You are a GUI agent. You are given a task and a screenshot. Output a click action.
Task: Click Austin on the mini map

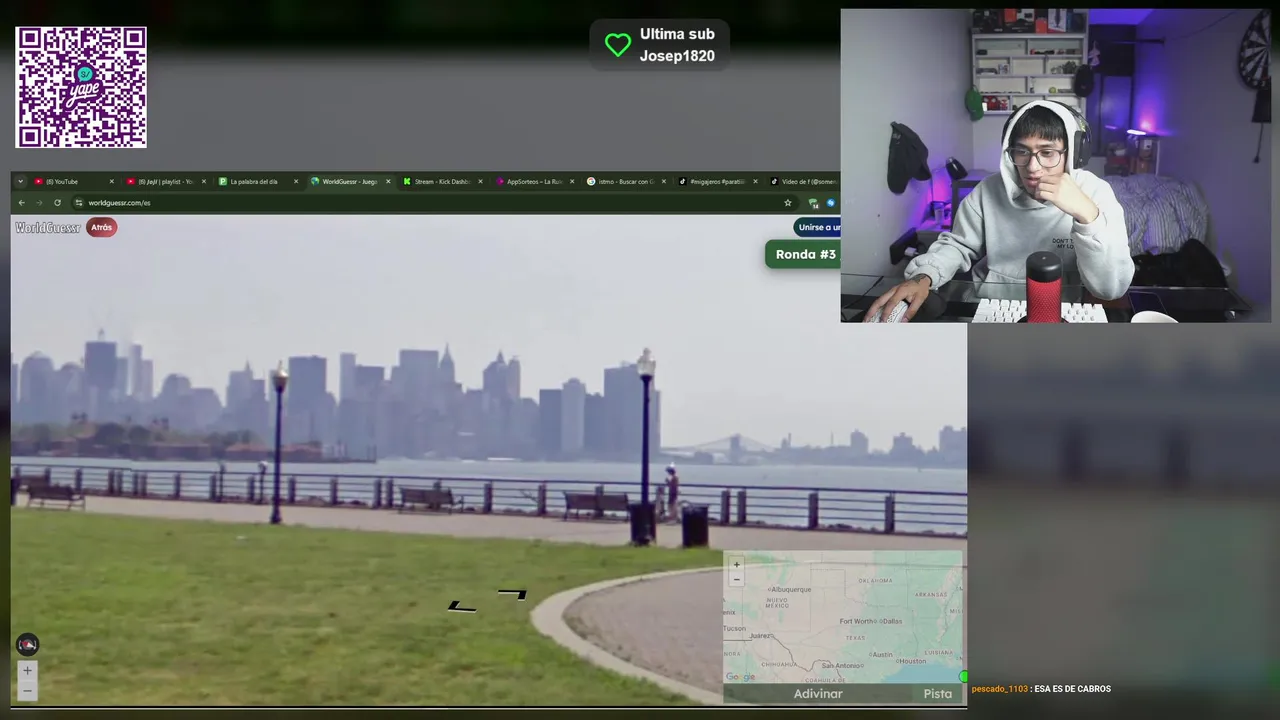(x=882, y=655)
